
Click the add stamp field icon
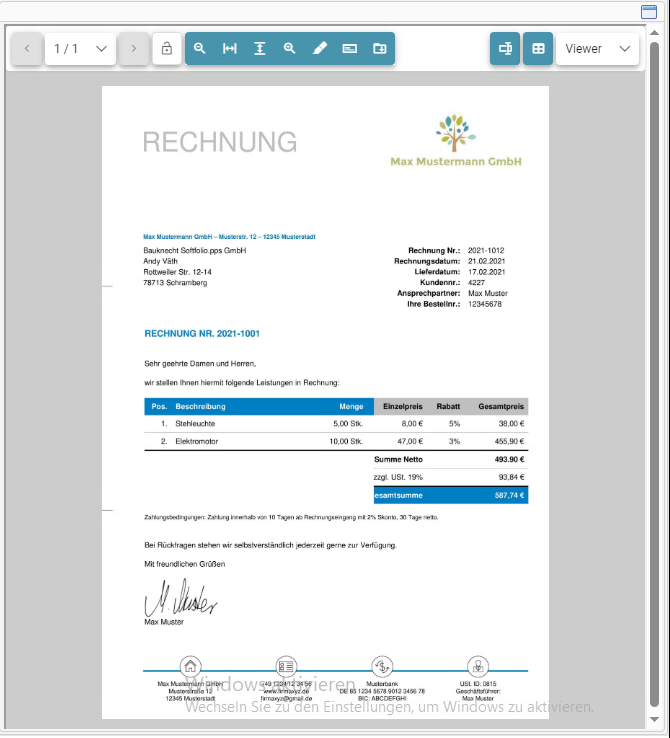380,48
